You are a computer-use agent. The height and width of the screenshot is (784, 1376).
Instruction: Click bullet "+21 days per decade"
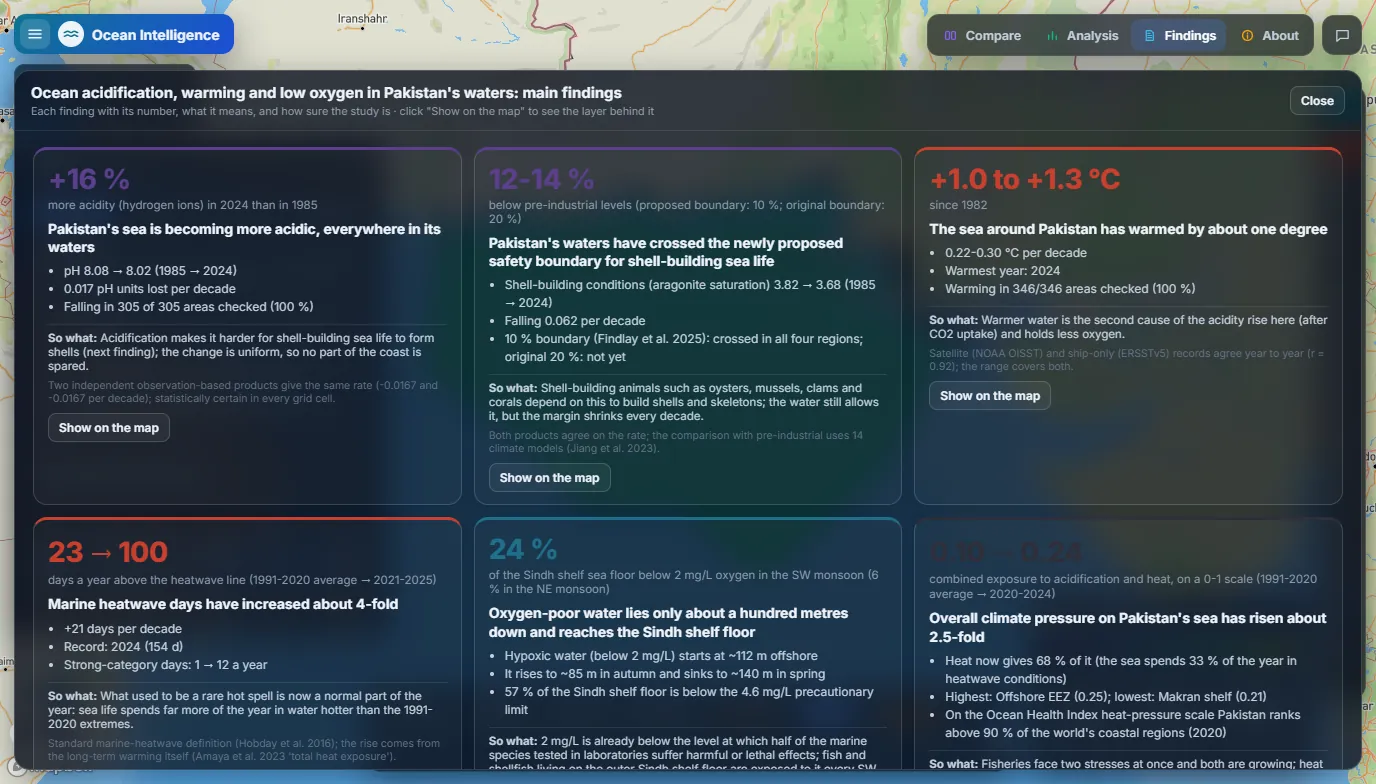click(123, 629)
